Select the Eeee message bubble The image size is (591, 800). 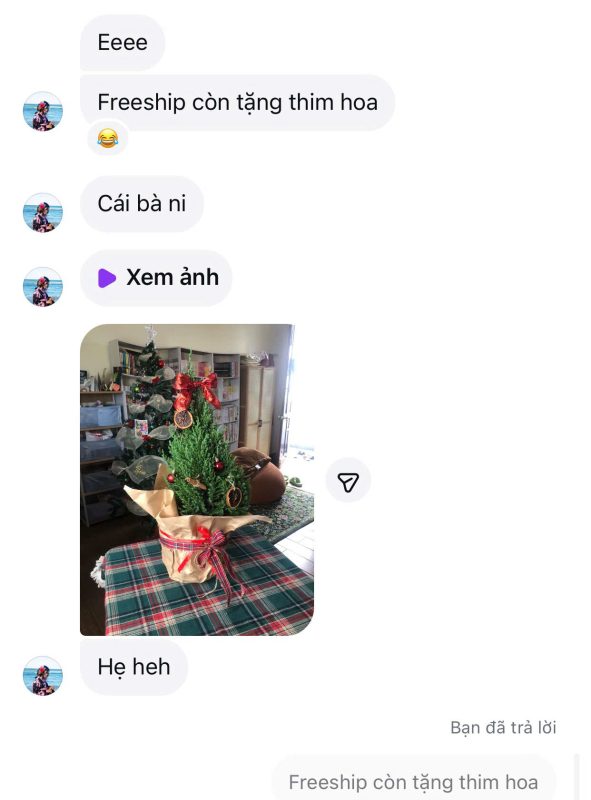click(x=122, y=42)
